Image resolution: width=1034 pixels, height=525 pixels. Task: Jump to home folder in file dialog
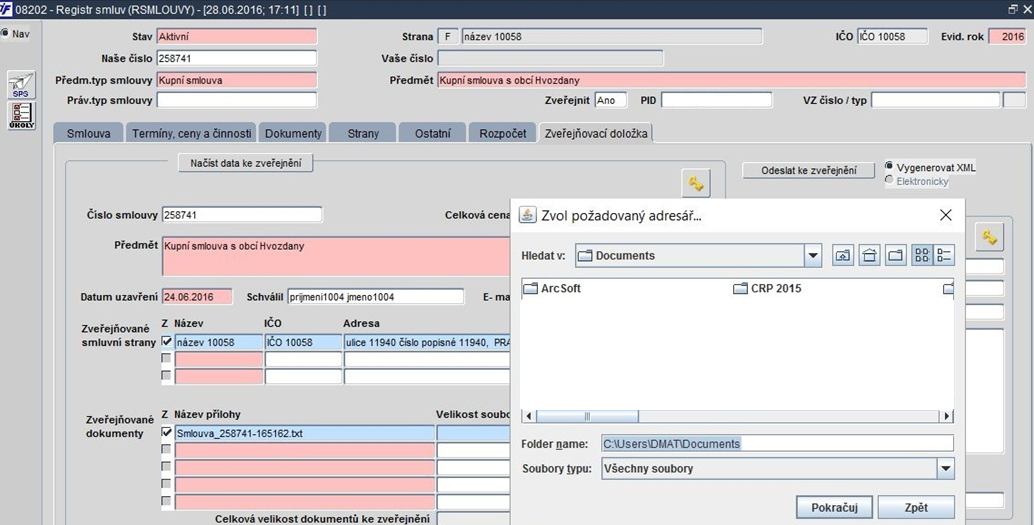(x=869, y=255)
